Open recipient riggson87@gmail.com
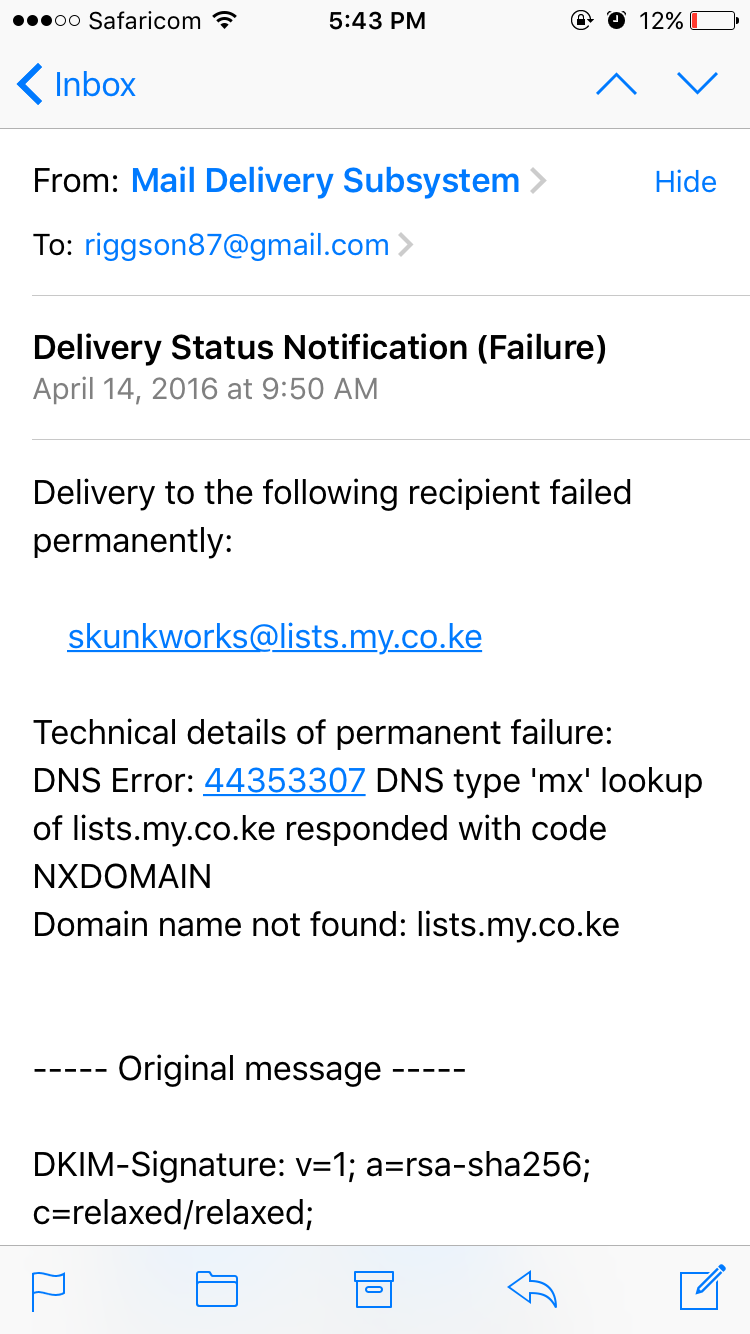750x1334 pixels. 237,245
